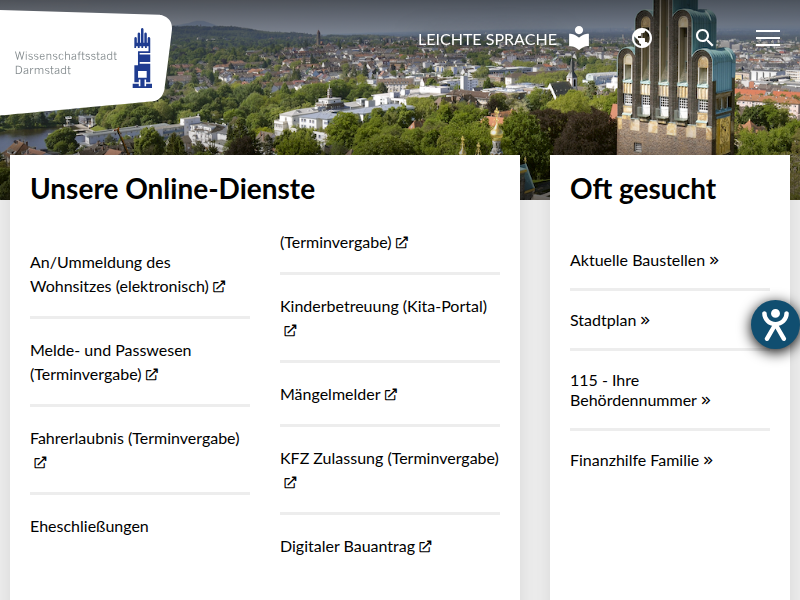
Task: Open Fahrerlaubnis Terminvergabe link
Action: [x=134, y=438]
